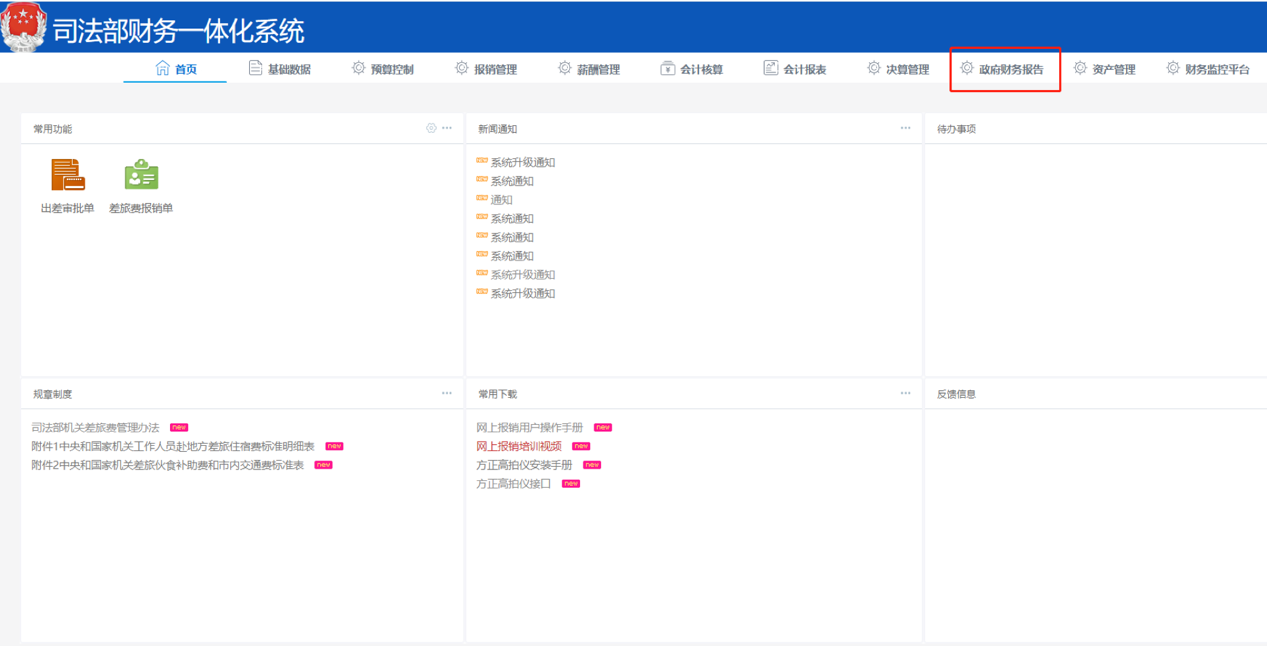Download 方正高拍仪安装手册
Image resolution: width=1267 pixels, height=646 pixels.
tap(524, 465)
